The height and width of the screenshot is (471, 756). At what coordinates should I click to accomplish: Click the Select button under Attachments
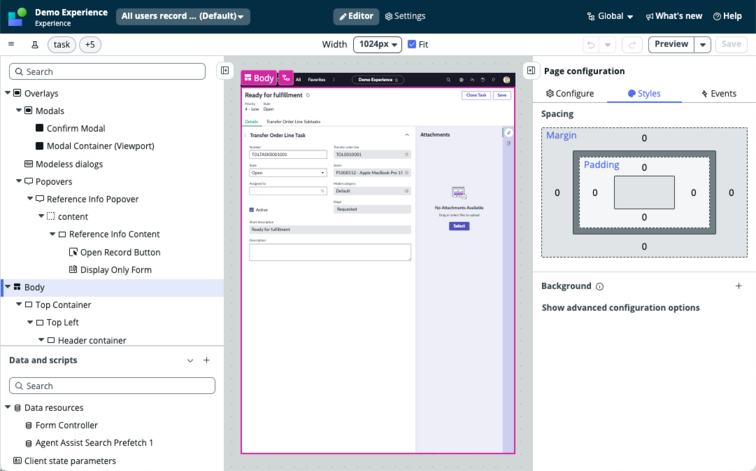click(x=459, y=226)
